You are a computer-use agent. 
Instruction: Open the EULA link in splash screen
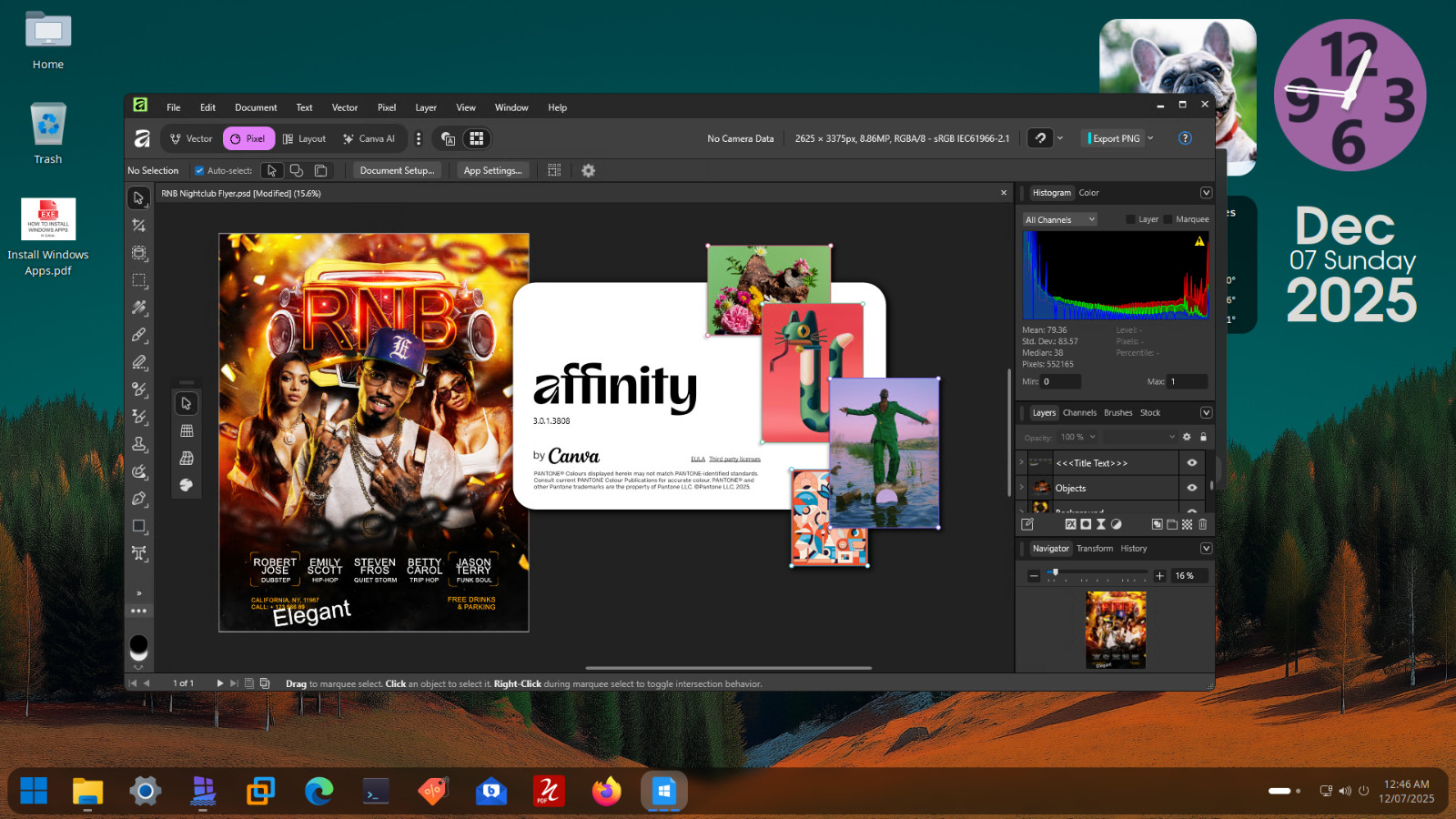[x=698, y=460]
